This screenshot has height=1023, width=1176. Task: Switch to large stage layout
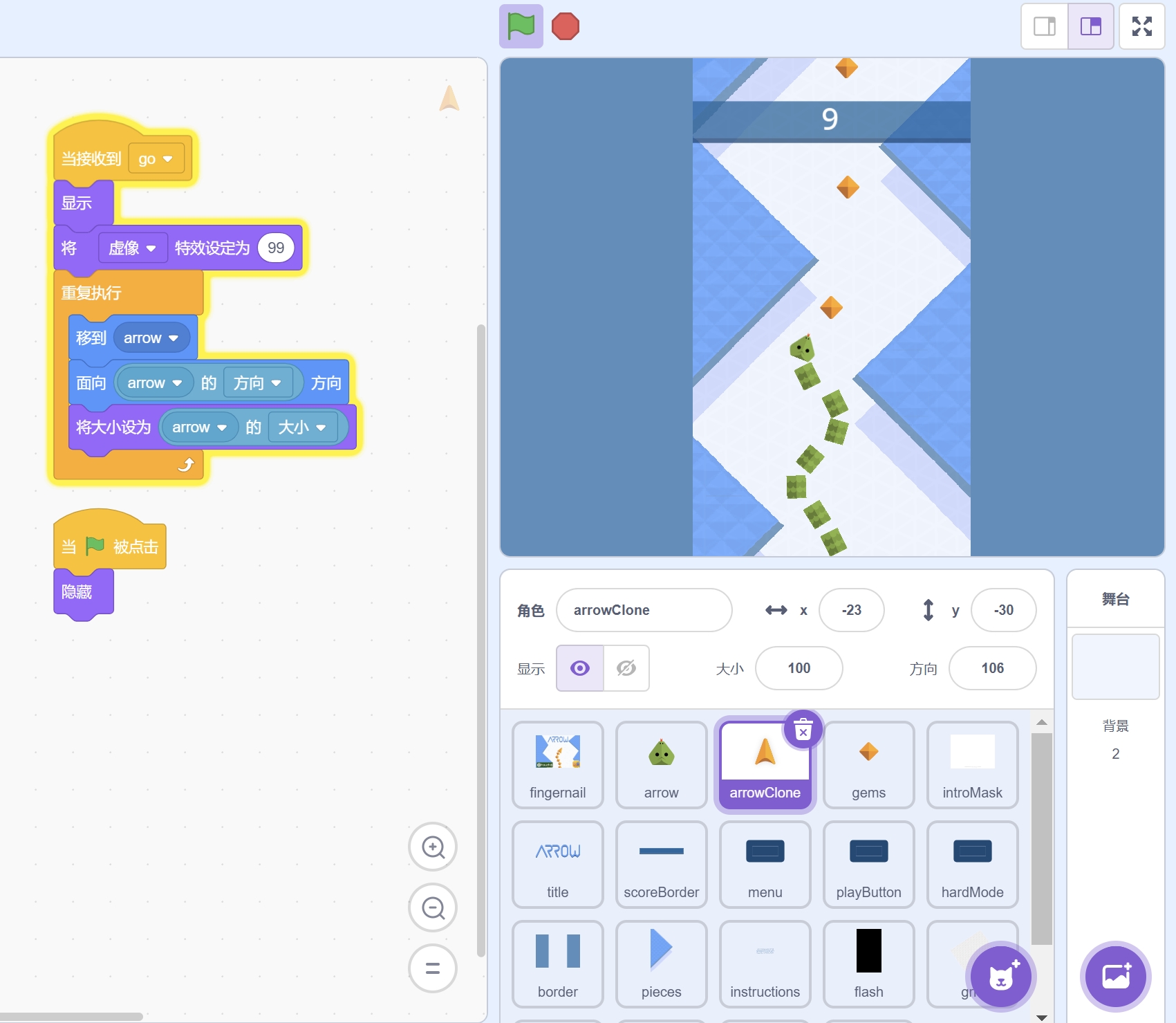coord(1090,26)
